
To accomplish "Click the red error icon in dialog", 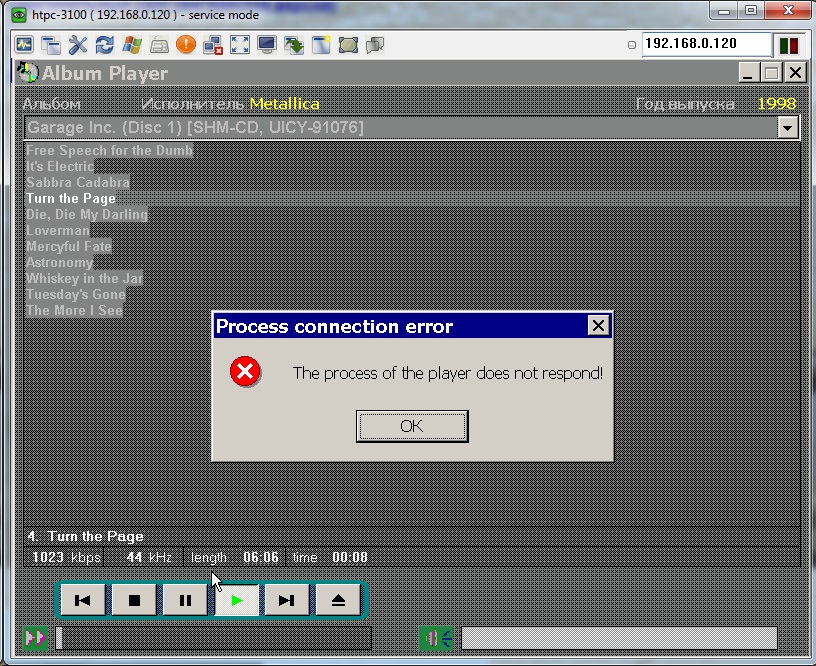I will click(245, 372).
